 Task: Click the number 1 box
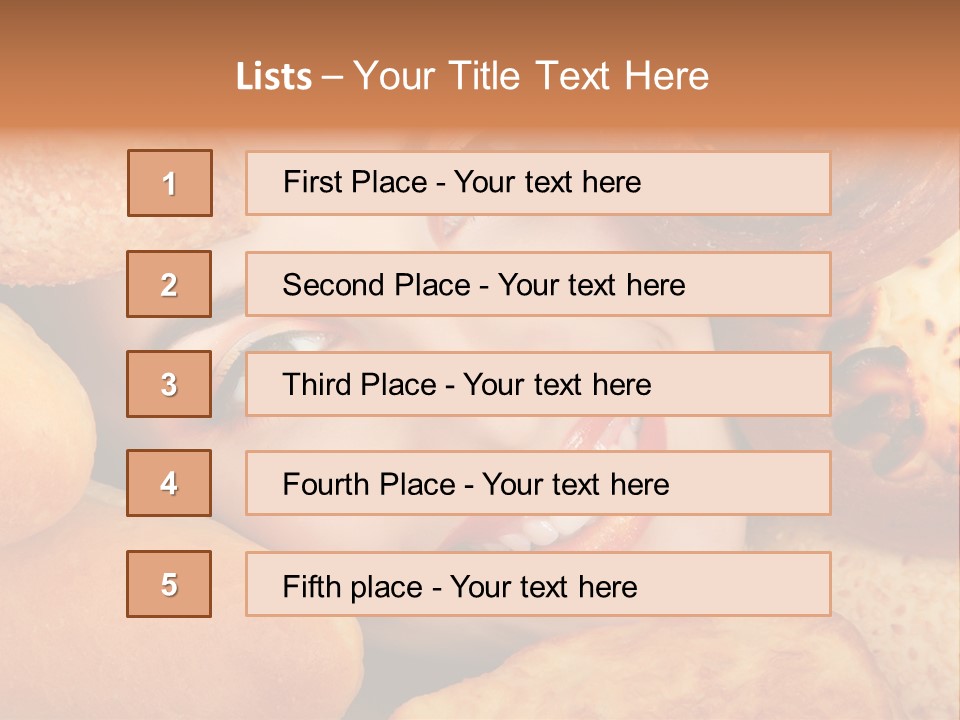[x=170, y=183]
